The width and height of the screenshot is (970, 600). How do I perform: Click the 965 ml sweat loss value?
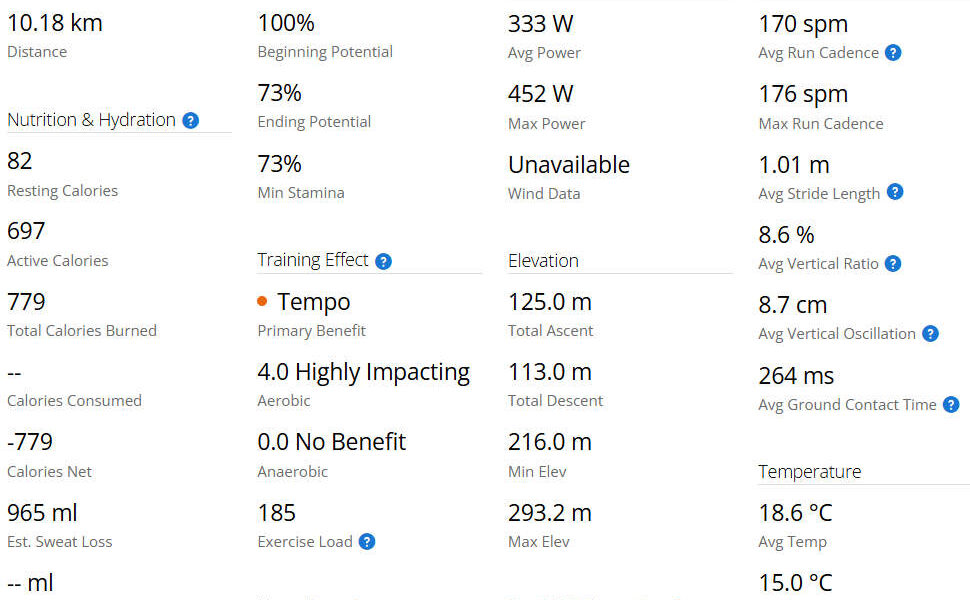click(x=42, y=513)
